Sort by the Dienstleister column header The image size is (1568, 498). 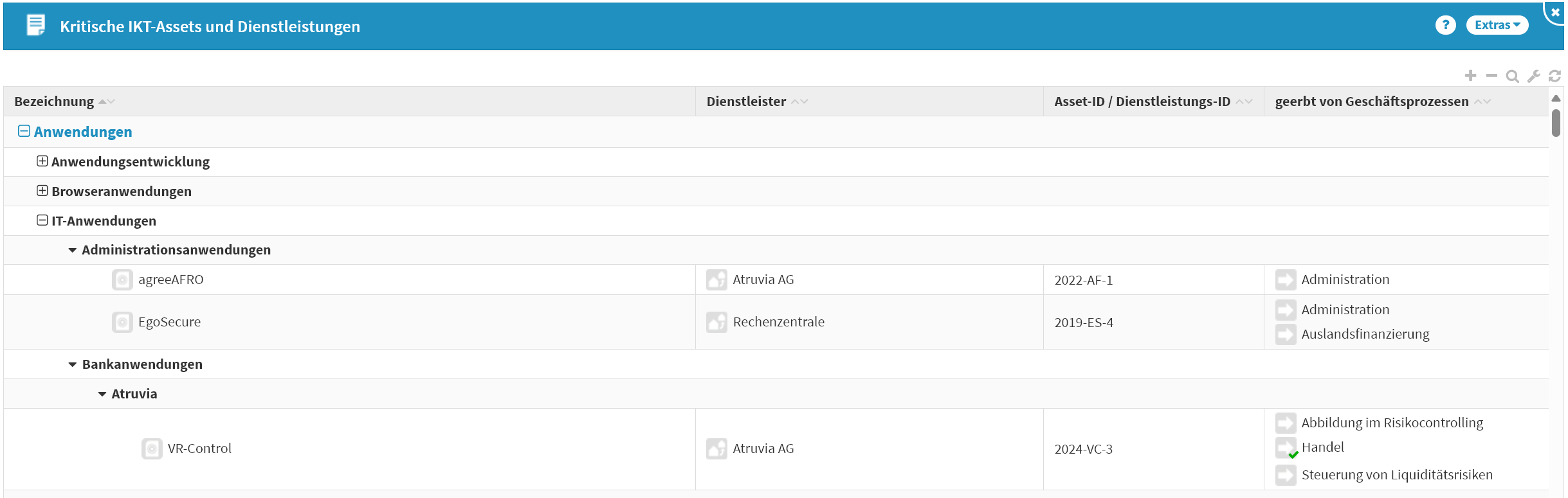[x=746, y=102]
